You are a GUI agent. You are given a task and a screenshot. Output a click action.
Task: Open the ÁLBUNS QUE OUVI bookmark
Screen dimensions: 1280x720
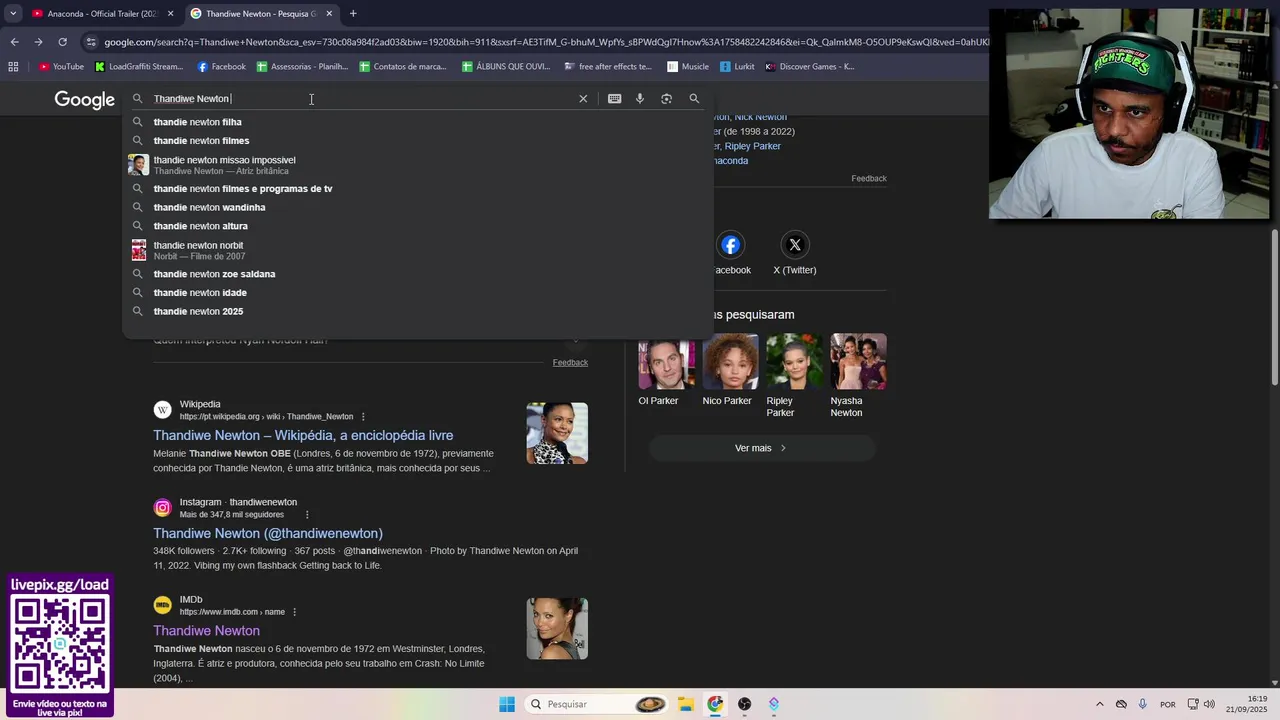(x=506, y=67)
